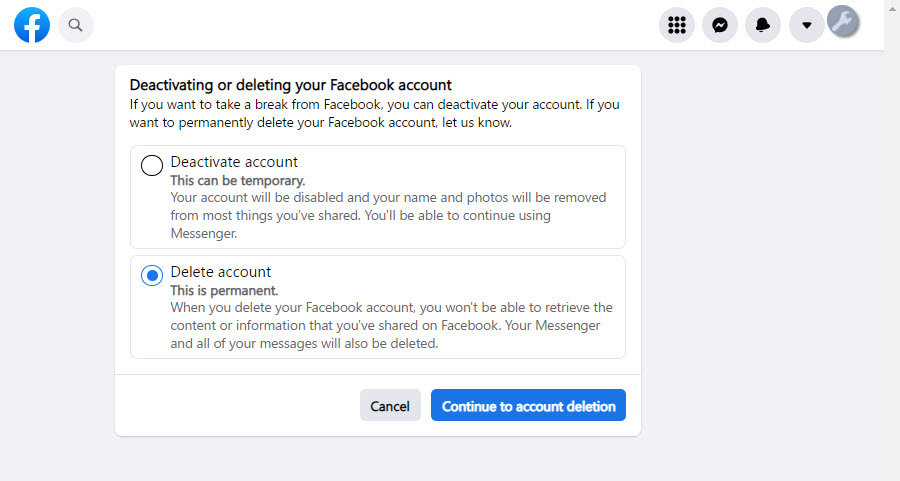Click the Delete account description paragraph

(391, 325)
